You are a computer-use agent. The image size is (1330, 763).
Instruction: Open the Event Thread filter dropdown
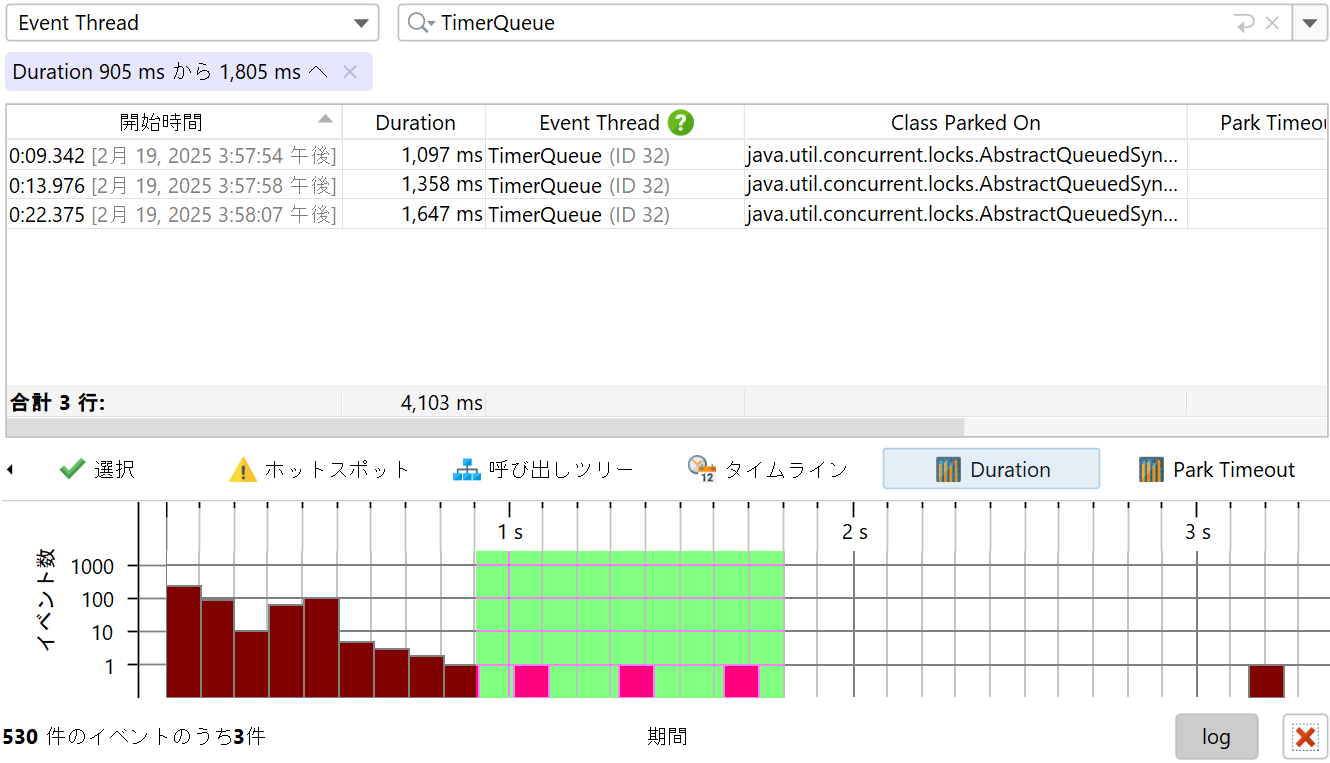click(192, 23)
